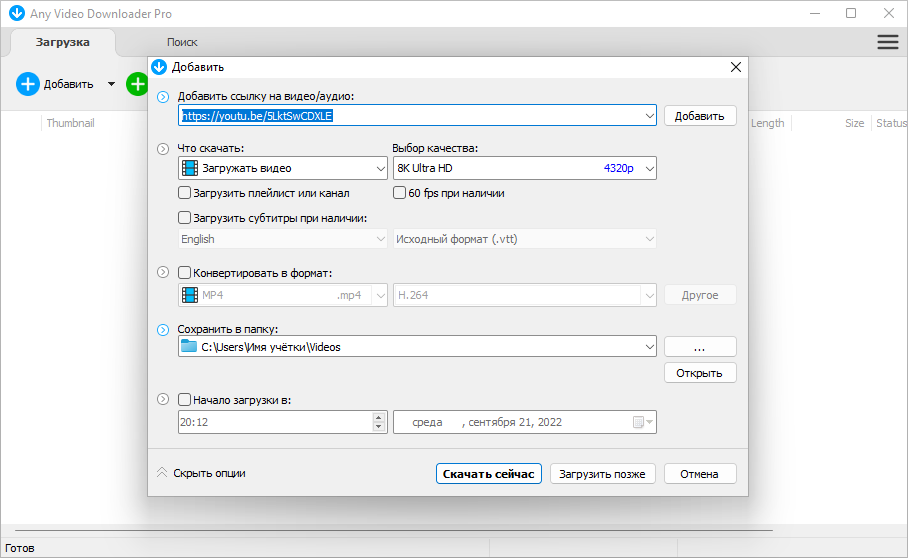Click Отмена button
This screenshot has width=908, height=558.
pos(700,473)
